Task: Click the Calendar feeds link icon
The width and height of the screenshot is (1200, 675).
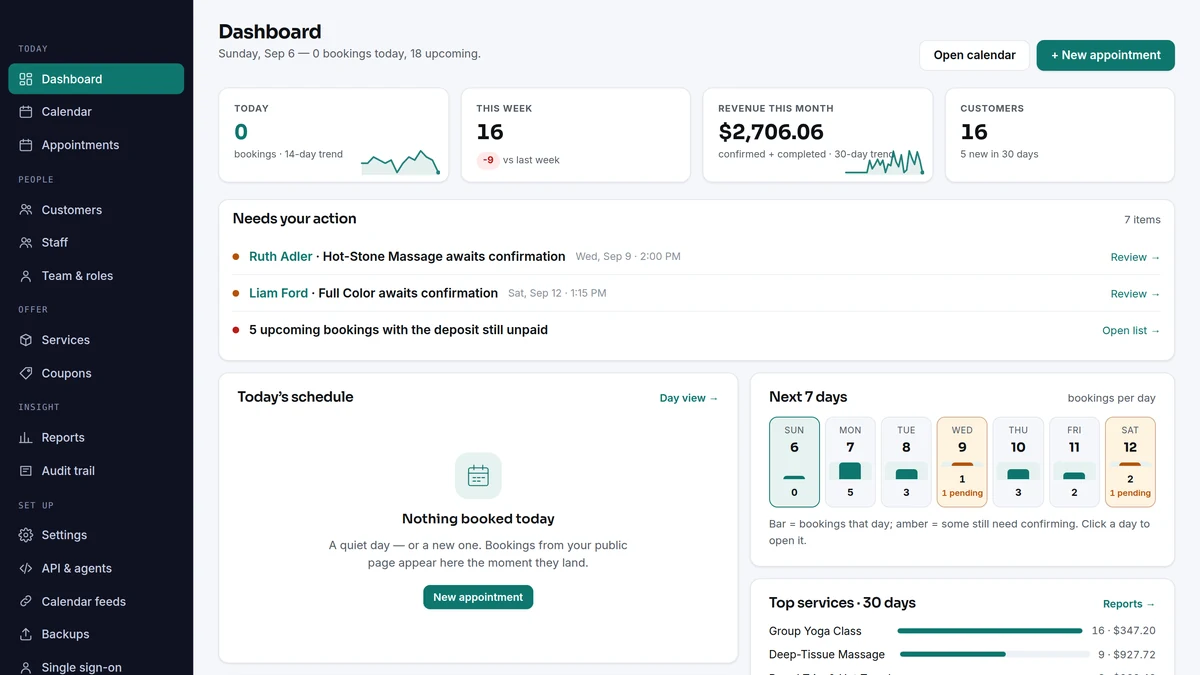Action: point(26,602)
